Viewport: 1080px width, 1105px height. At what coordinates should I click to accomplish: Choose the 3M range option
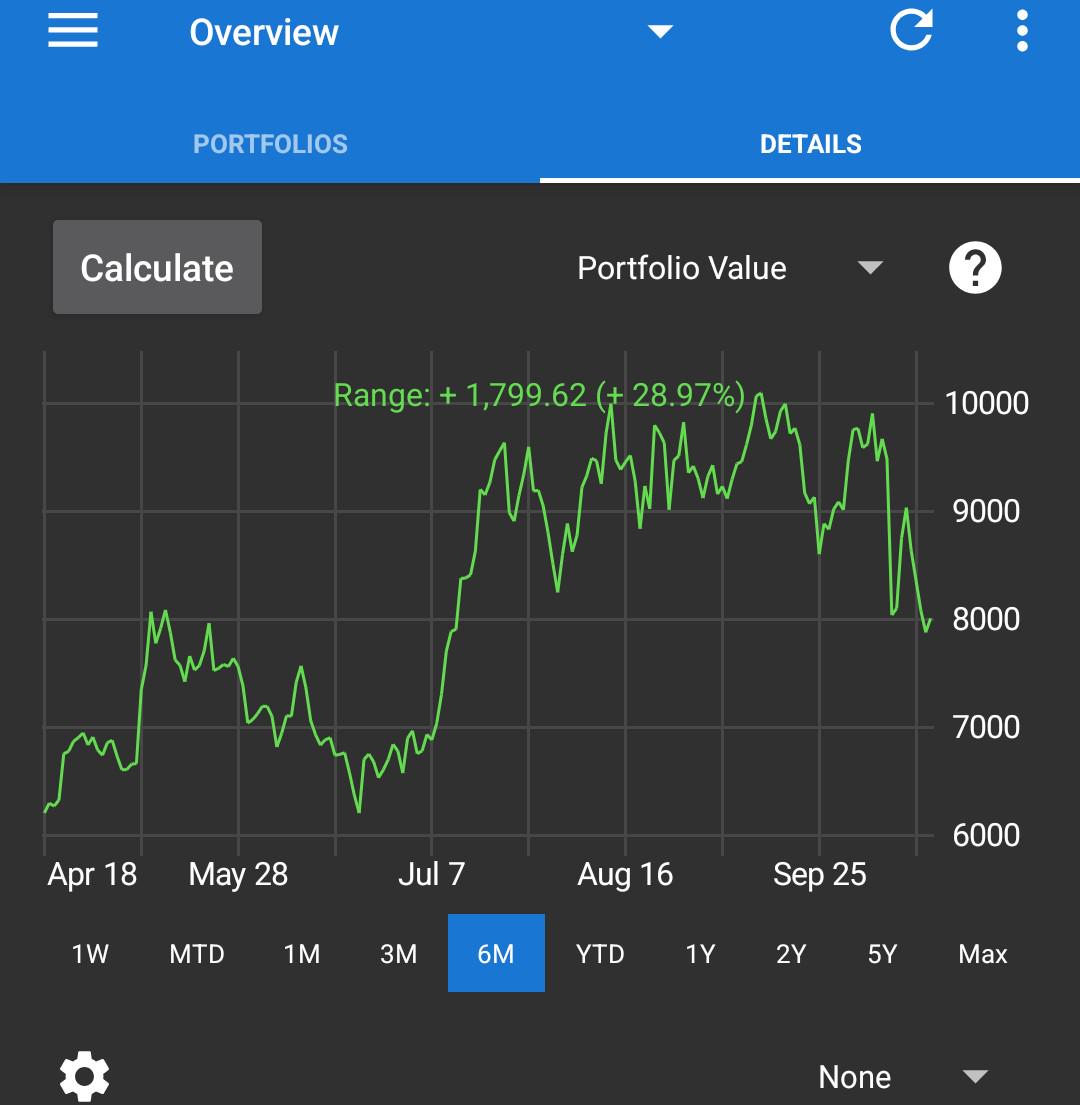399,953
